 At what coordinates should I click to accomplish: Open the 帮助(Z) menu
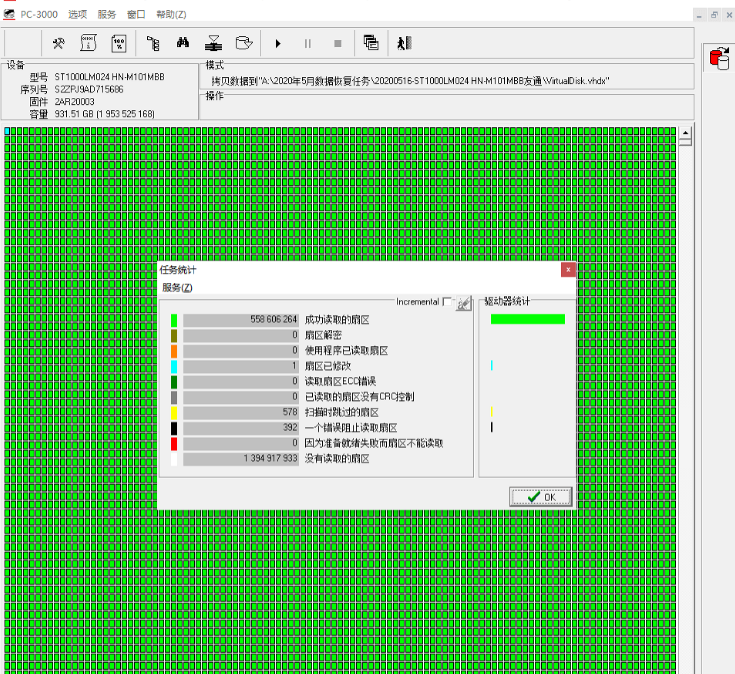[171, 15]
